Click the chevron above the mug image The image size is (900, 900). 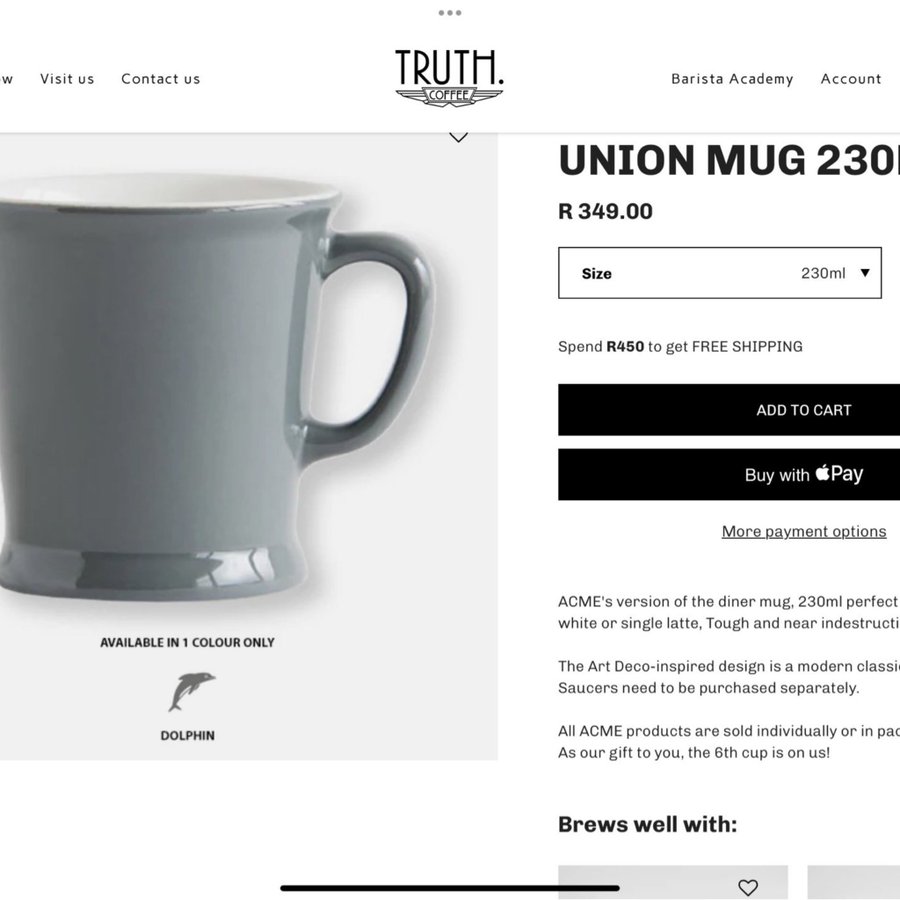pyautogui.click(x=458, y=137)
